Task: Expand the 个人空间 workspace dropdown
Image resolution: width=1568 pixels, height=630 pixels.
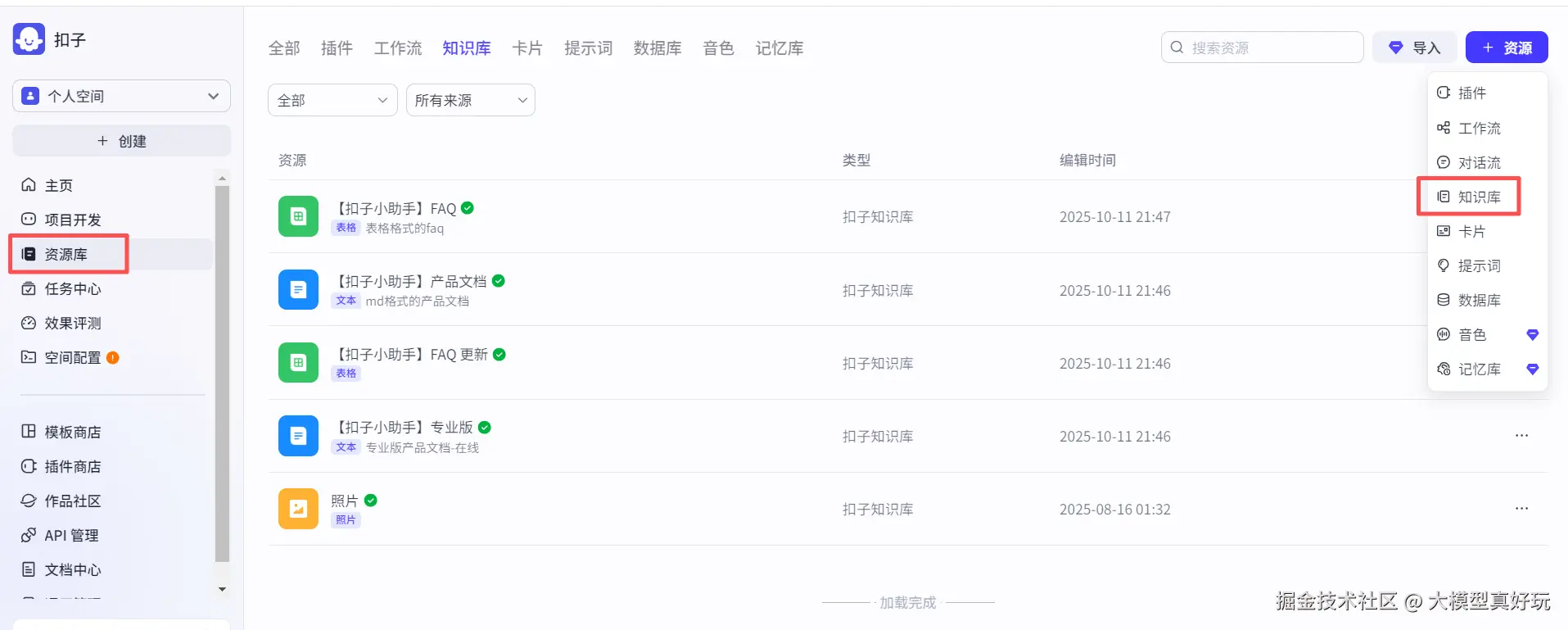Action: tap(121, 96)
